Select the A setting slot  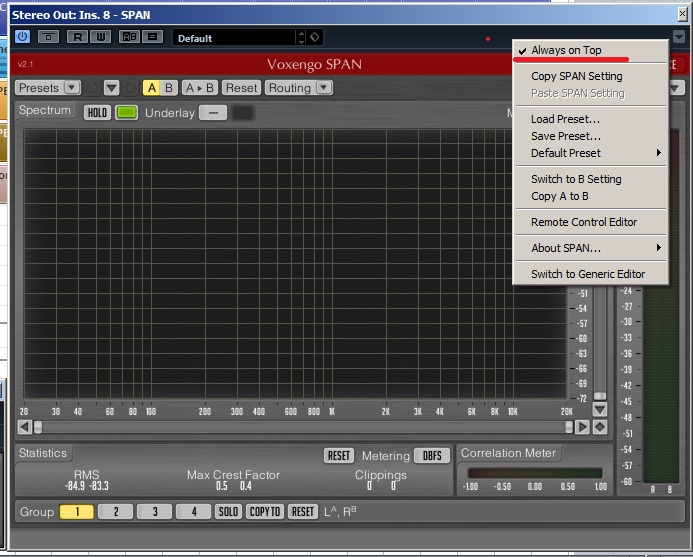[x=152, y=88]
